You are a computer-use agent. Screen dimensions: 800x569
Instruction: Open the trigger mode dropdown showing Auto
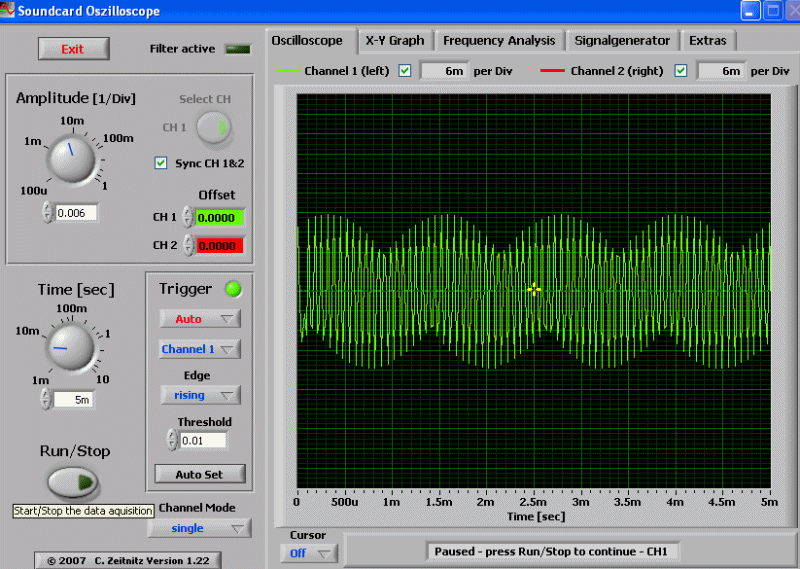tap(199, 319)
